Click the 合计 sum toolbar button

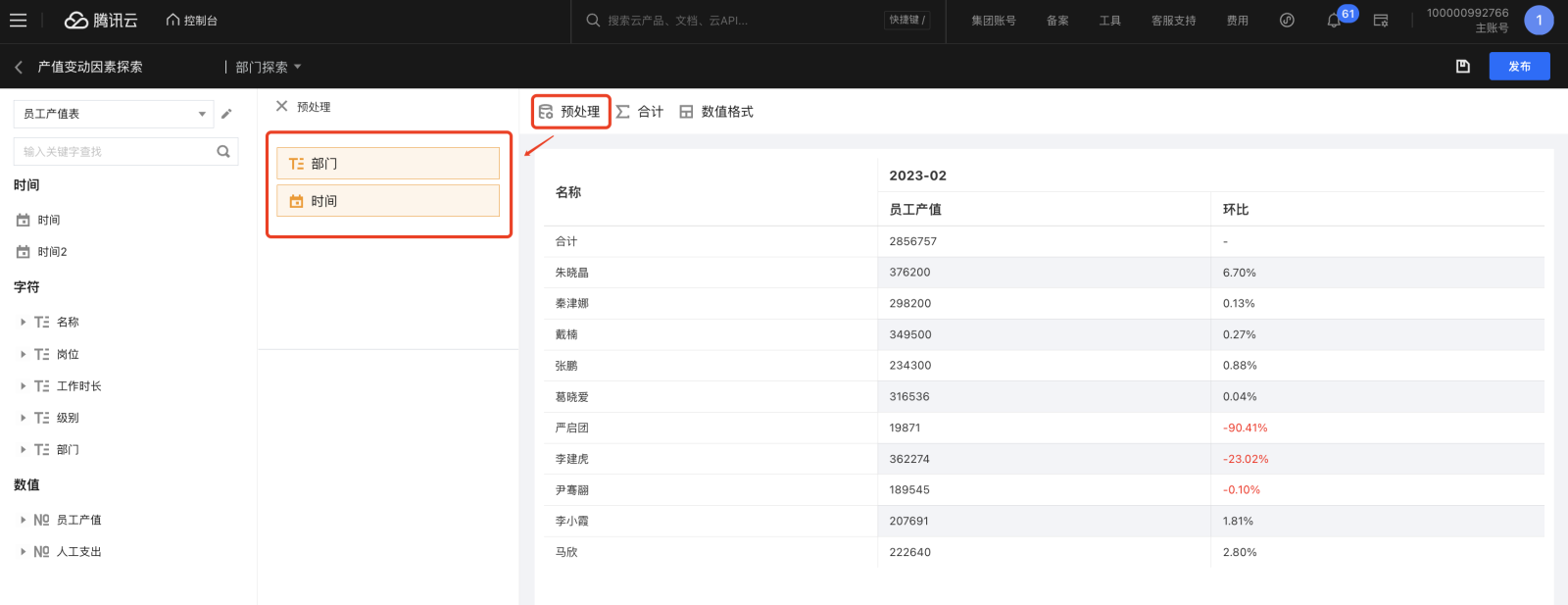click(x=640, y=112)
